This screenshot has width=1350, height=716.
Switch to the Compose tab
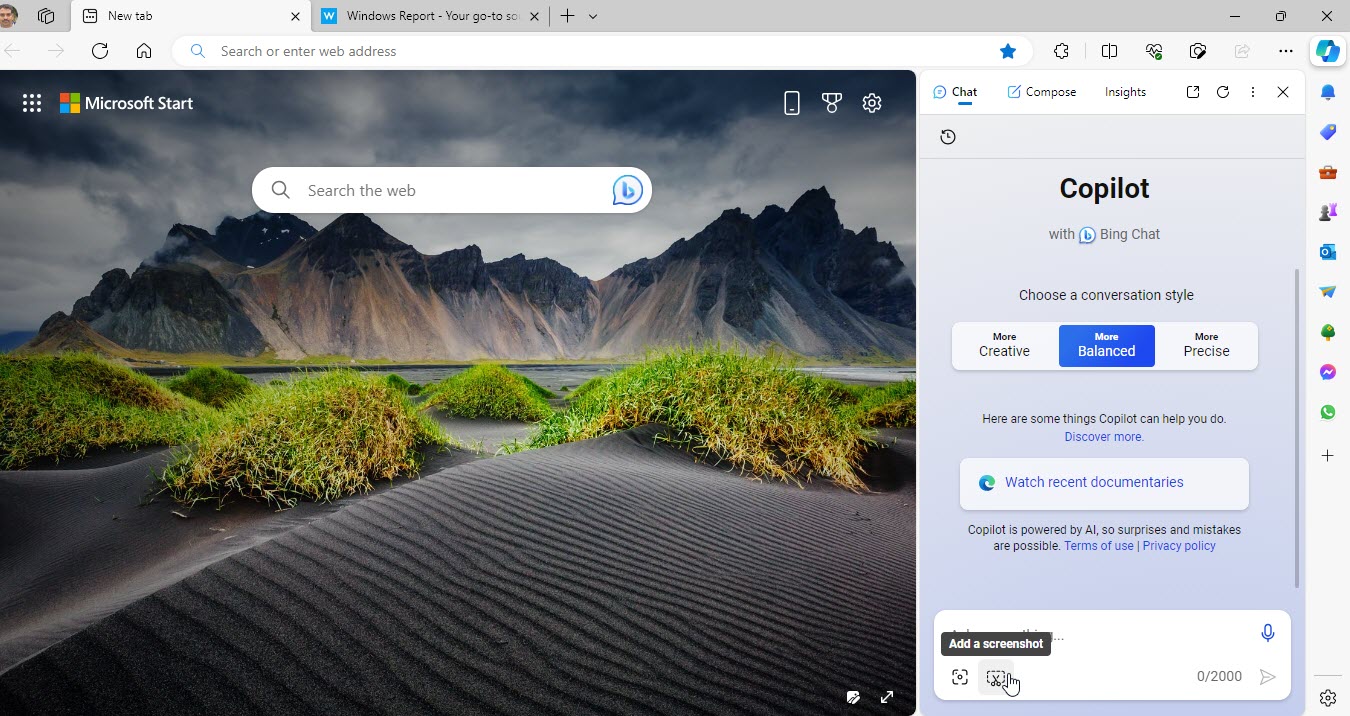[x=1041, y=92]
